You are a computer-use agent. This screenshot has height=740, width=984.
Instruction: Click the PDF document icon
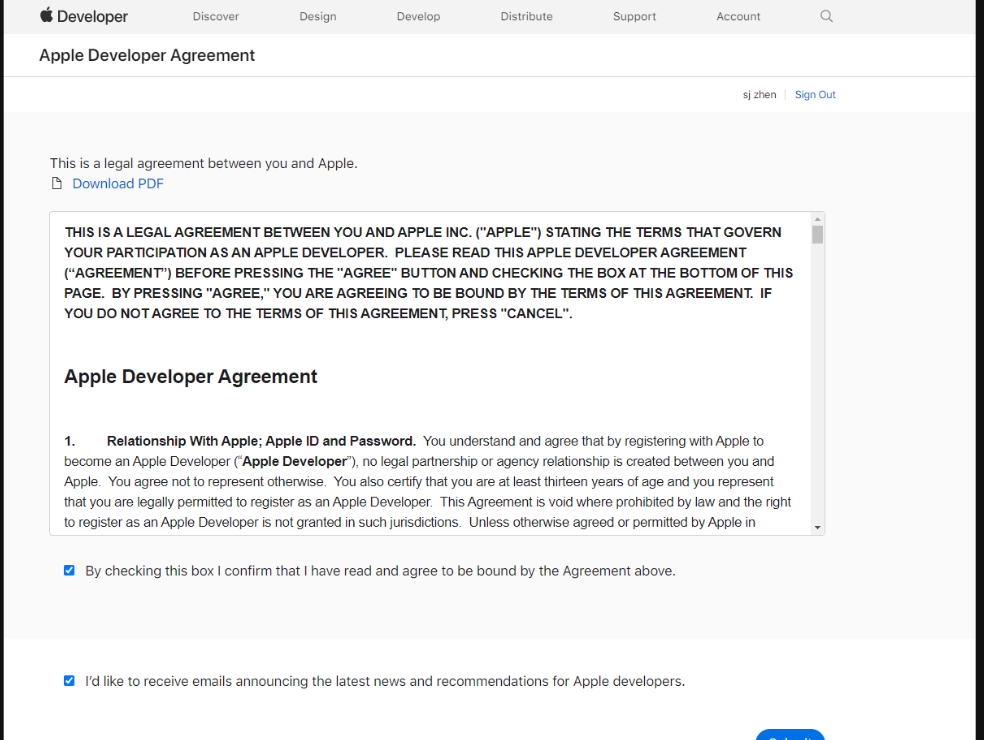[56, 183]
